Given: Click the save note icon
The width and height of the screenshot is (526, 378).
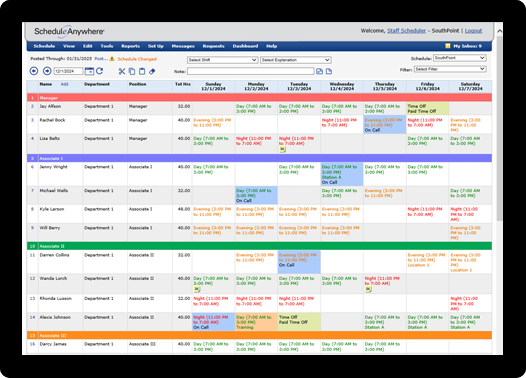Looking at the screenshot, I should [x=319, y=71].
